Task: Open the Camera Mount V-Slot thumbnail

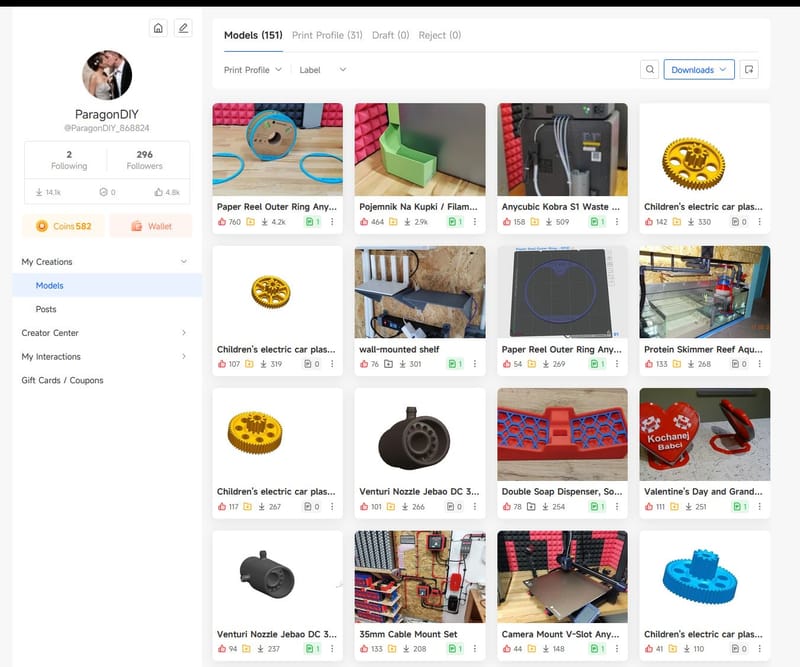Action: click(x=562, y=577)
